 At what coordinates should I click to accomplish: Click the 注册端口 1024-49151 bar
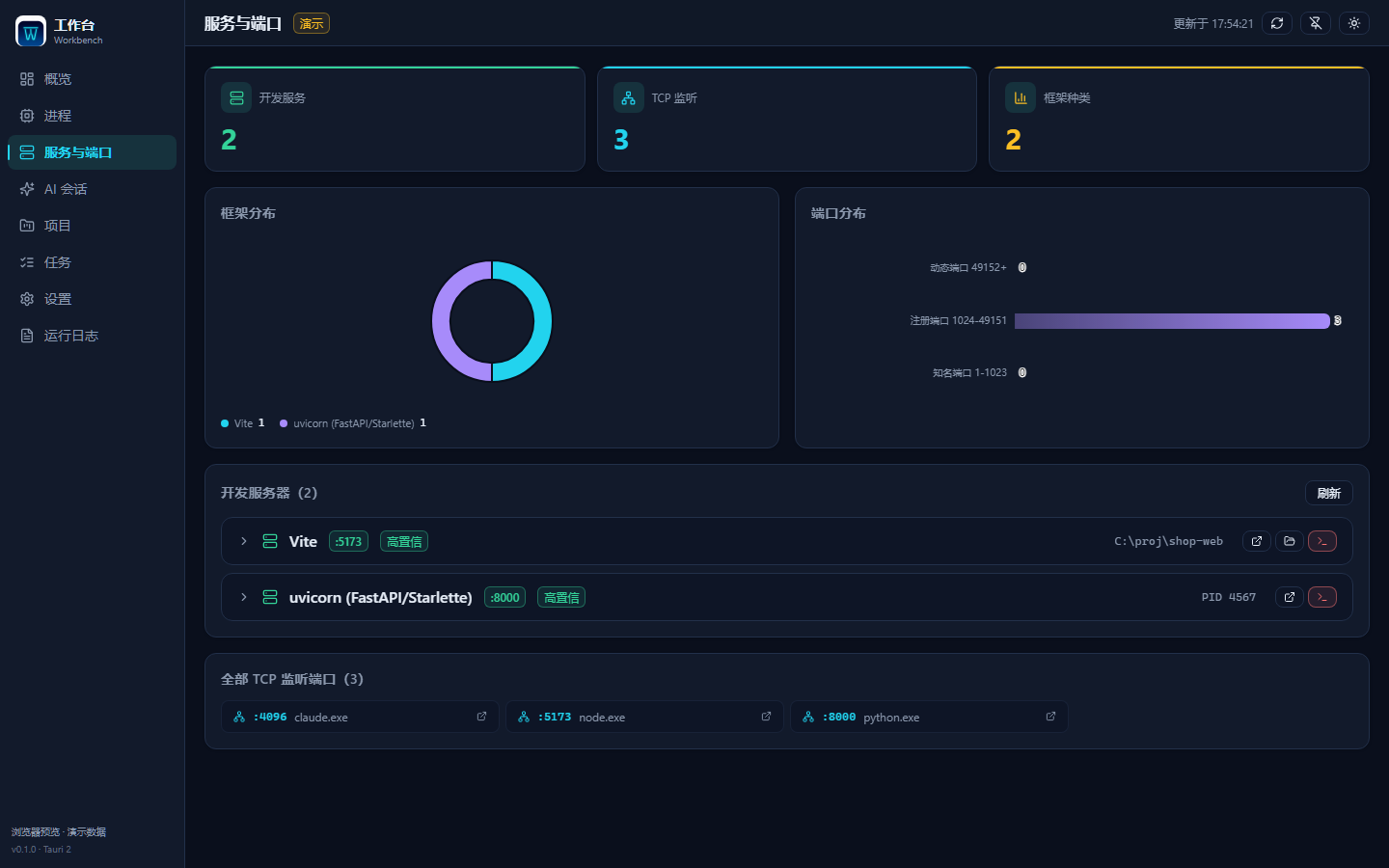pyautogui.click(x=1172, y=321)
